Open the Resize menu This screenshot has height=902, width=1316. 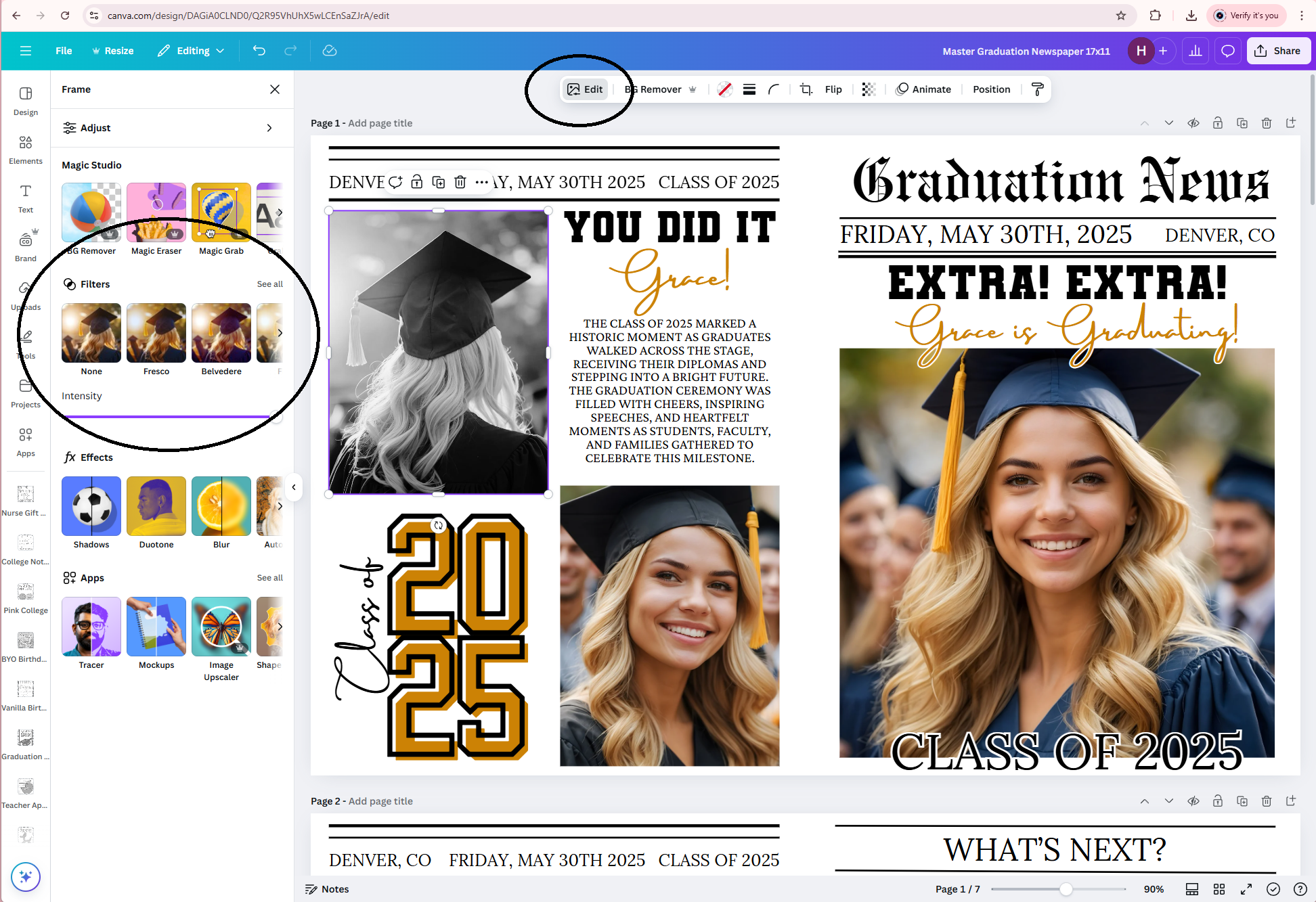click(x=113, y=51)
